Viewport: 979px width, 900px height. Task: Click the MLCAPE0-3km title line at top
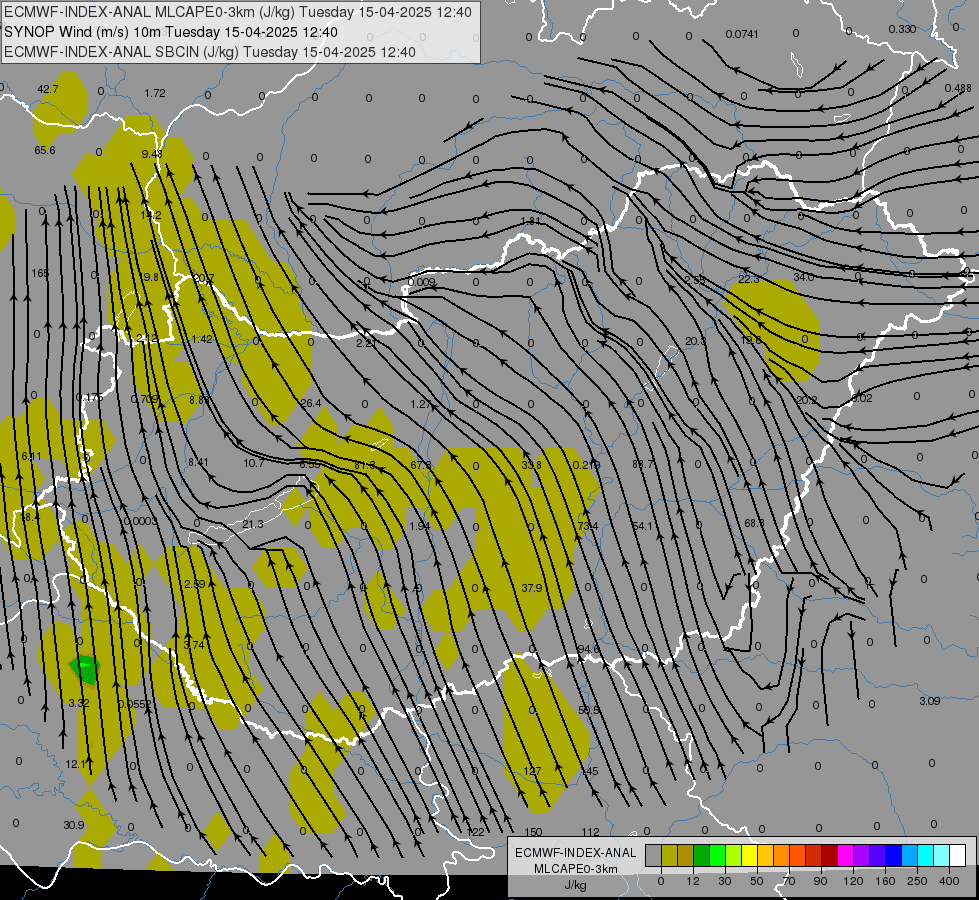coord(238,12)
